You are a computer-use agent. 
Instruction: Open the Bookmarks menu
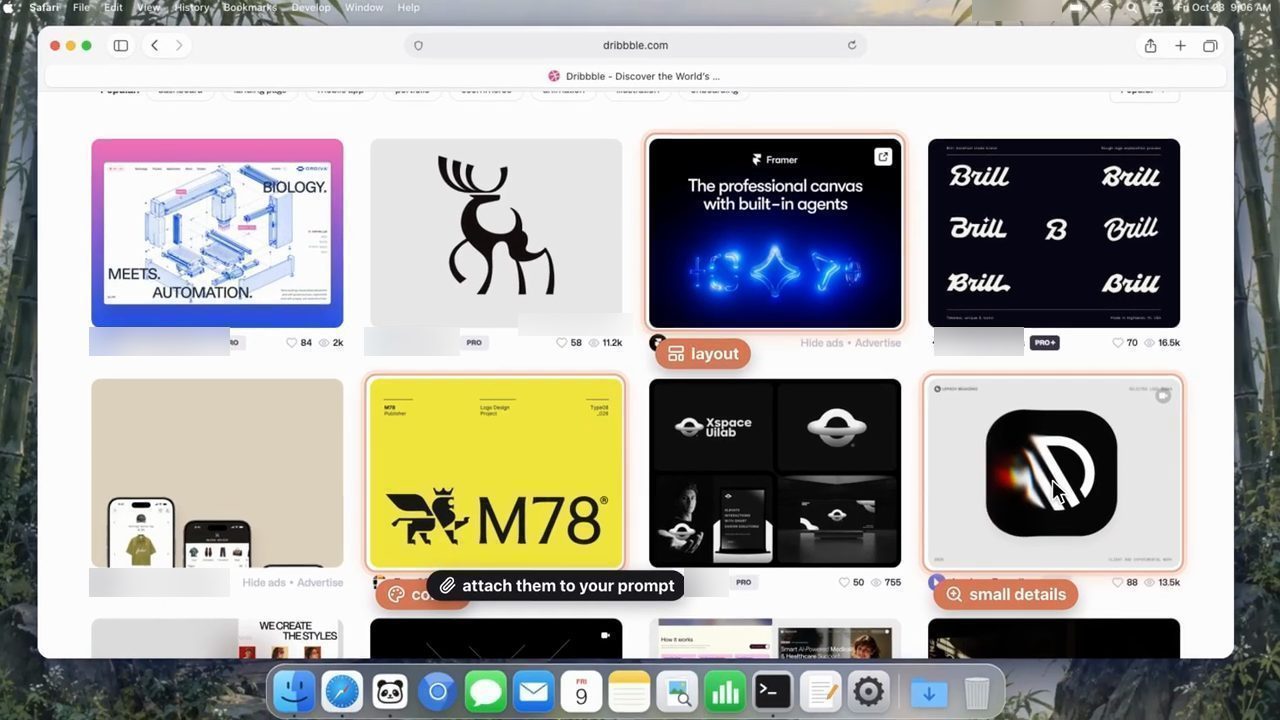click(250, 7)
